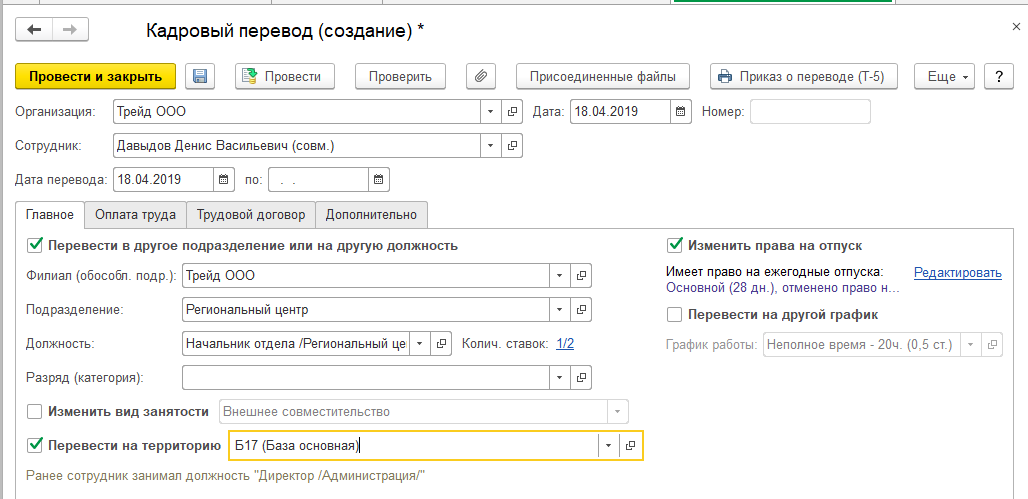Click into the Номер input field
1028x499 pixels.
coord(810,111)
